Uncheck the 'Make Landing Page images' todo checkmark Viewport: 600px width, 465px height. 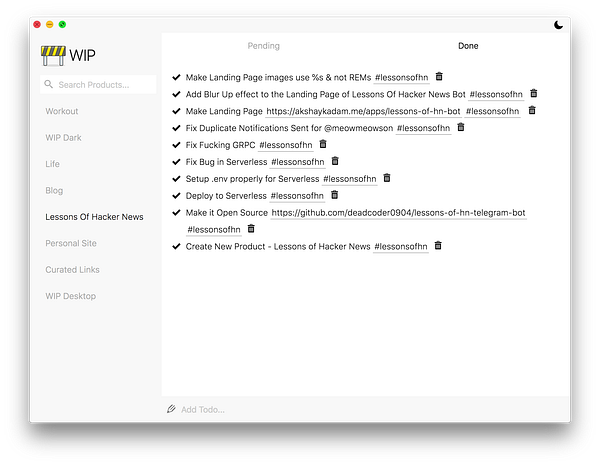(177, 76)
